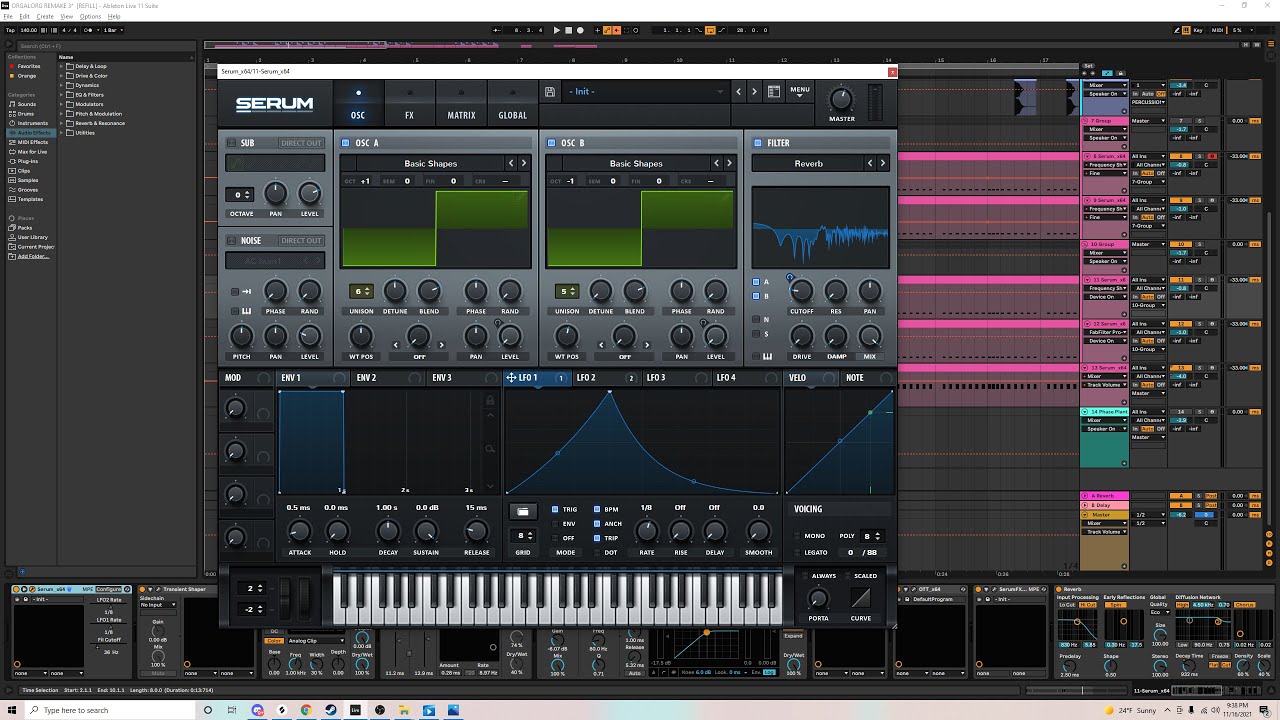Toggle the Filter enable switch
This screenshot has width=1280, height=720.
pyautogui.click(x=757, y=143)
